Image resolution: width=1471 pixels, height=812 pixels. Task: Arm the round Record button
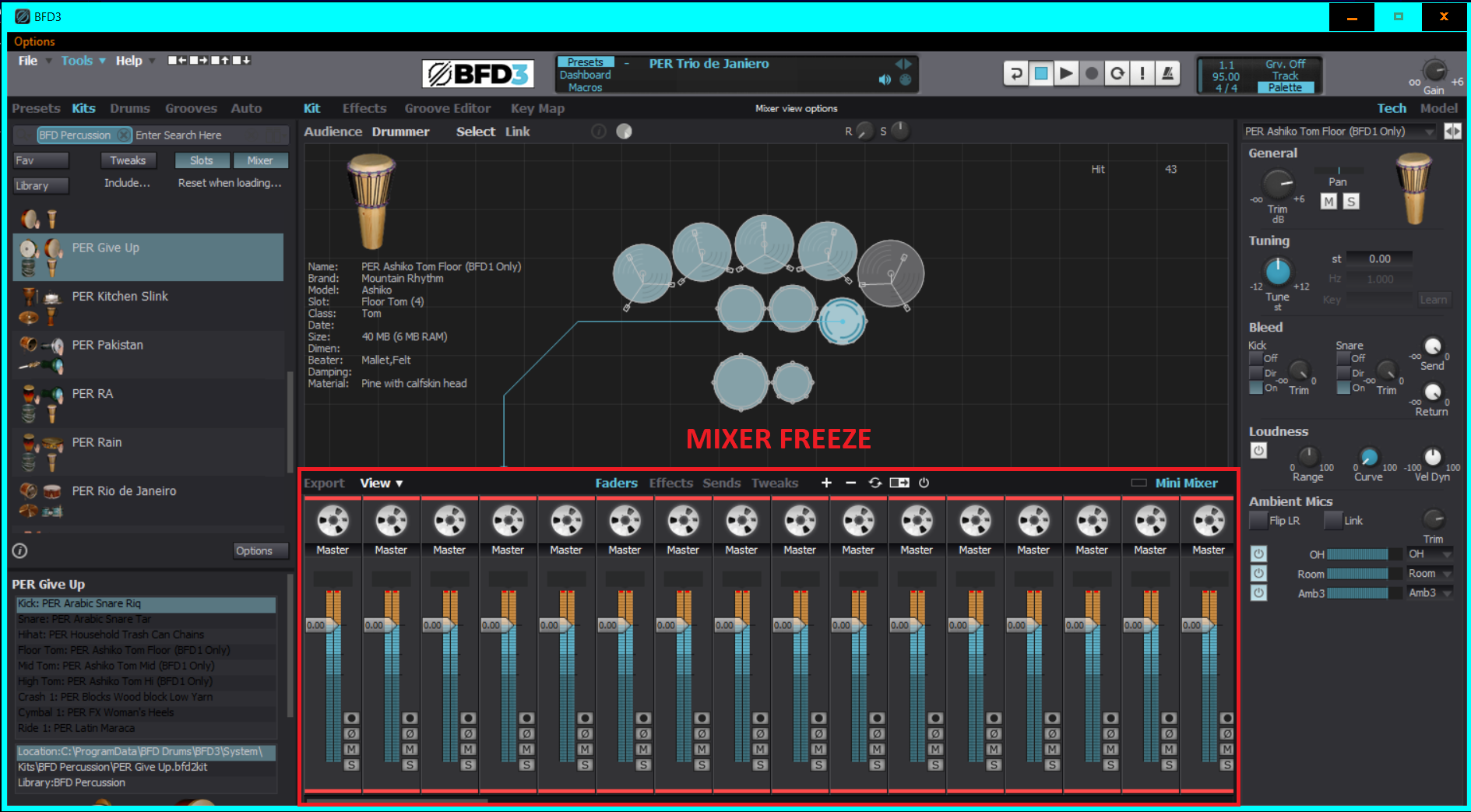click(x=1092, y=74)
